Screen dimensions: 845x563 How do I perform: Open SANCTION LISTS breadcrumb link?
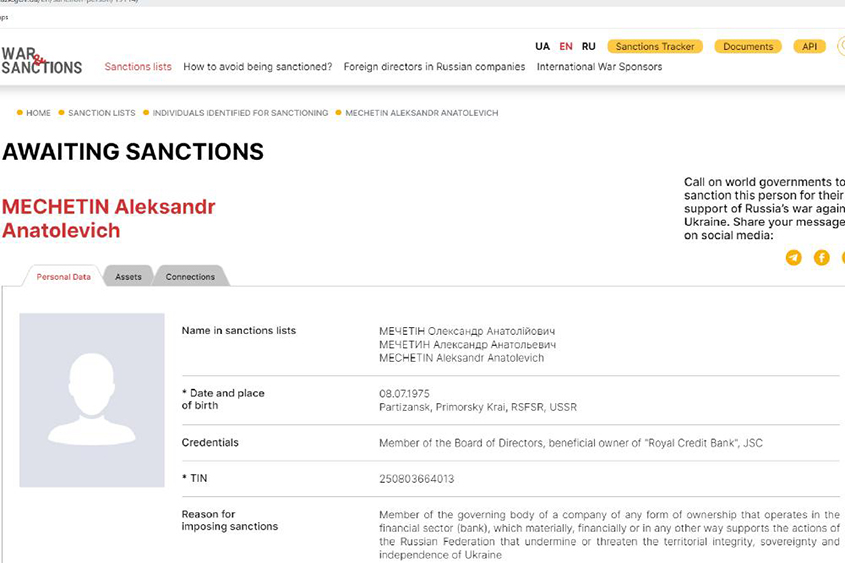102,113
